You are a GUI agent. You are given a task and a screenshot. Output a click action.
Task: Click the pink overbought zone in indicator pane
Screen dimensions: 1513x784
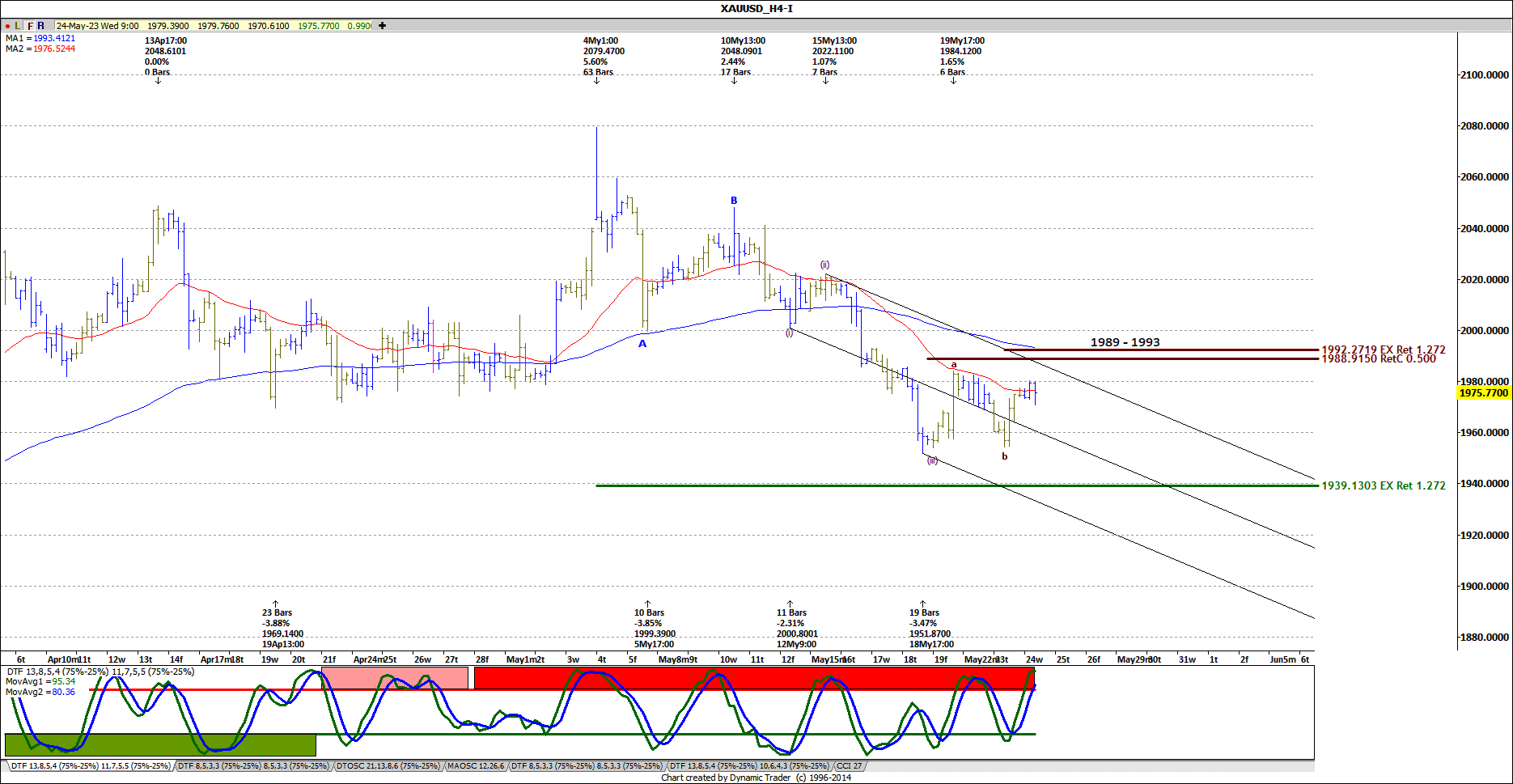[x=395, y=678]
